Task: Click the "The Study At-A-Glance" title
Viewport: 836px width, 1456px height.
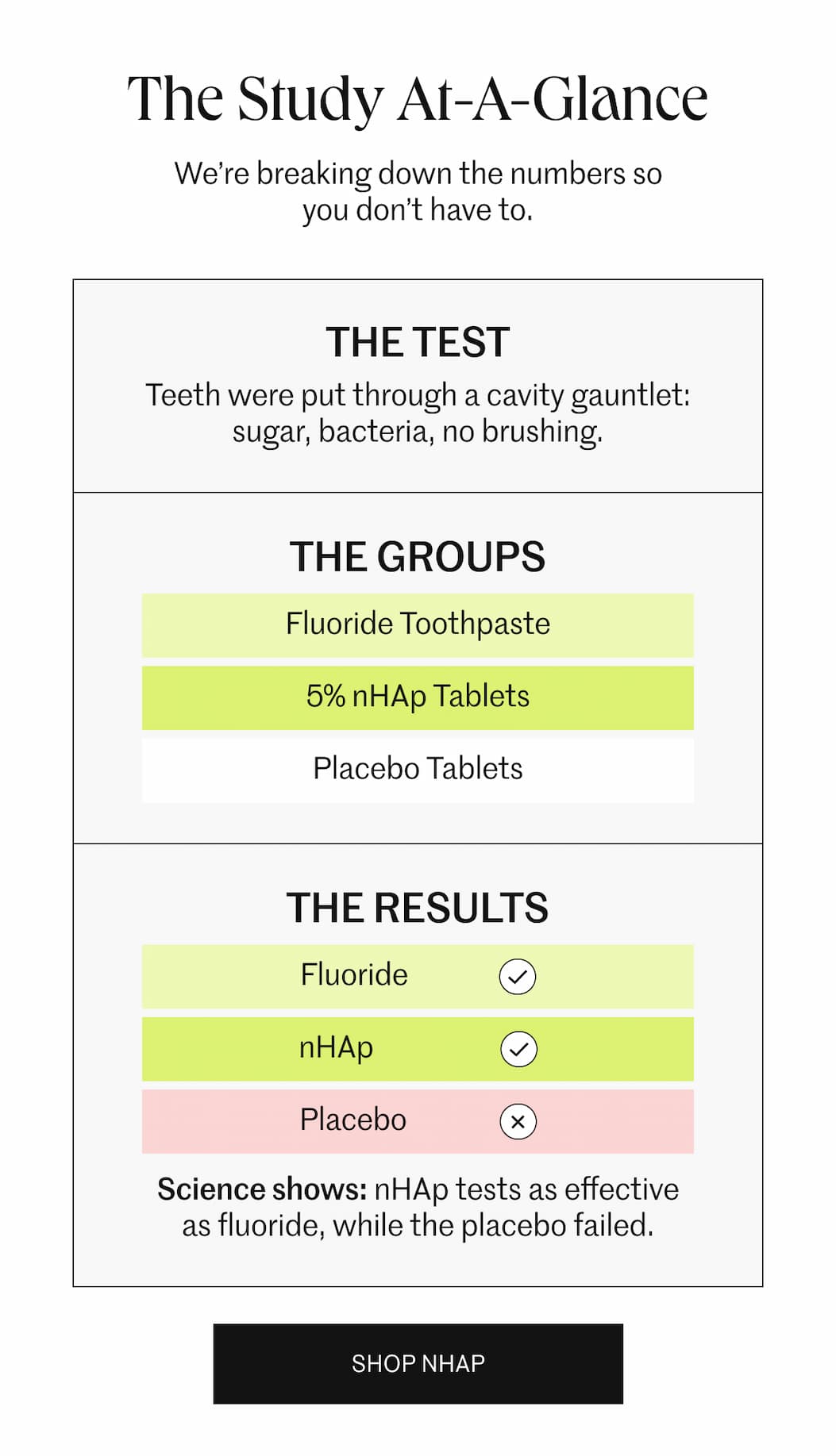Action: 418,100
